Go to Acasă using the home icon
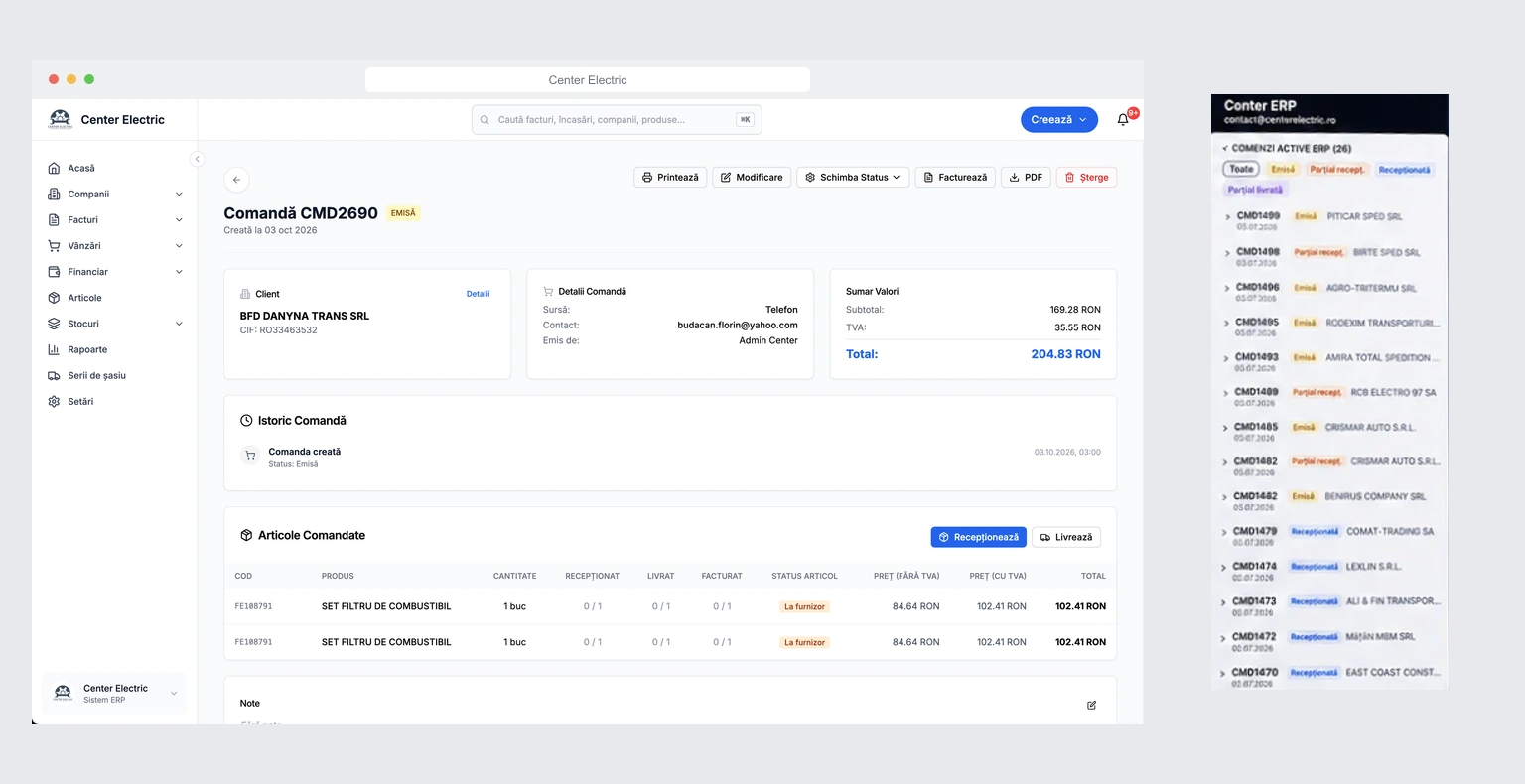1525x784 pixels. pos(54,168)
